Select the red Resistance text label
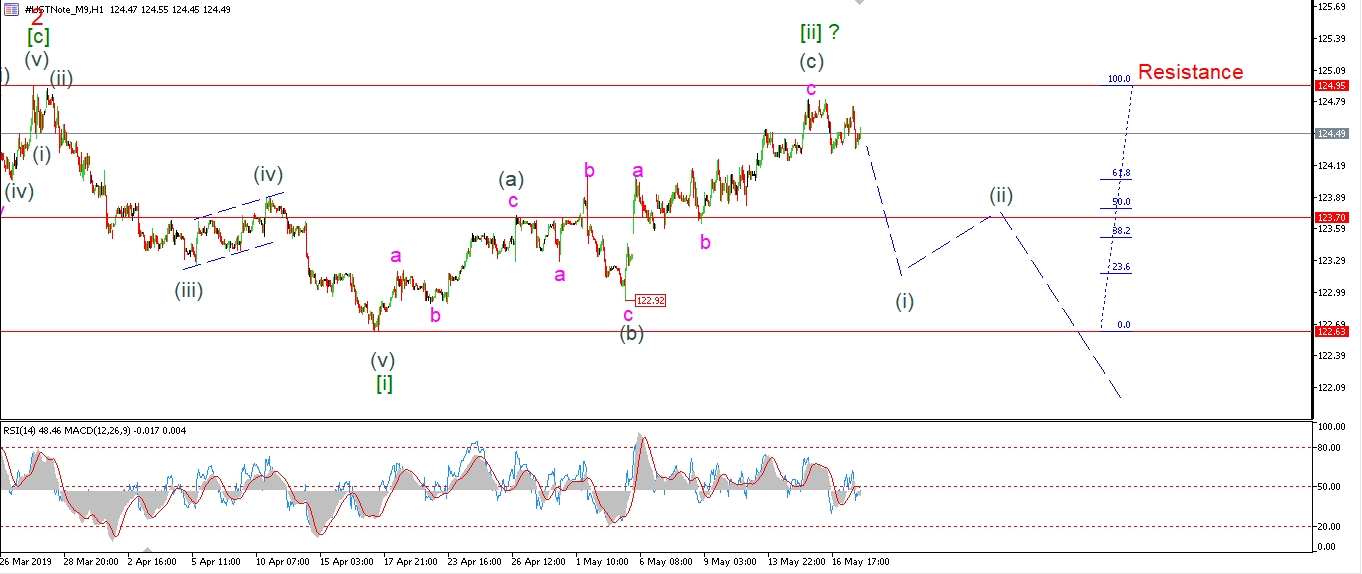Screen dimensions: 1362x574 point(1190,72)
